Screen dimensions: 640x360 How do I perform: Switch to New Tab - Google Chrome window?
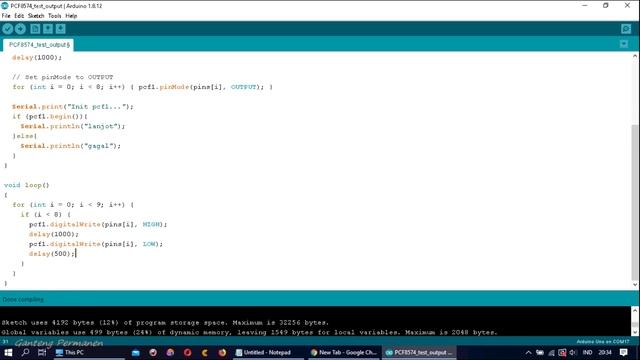click(344, 352)
